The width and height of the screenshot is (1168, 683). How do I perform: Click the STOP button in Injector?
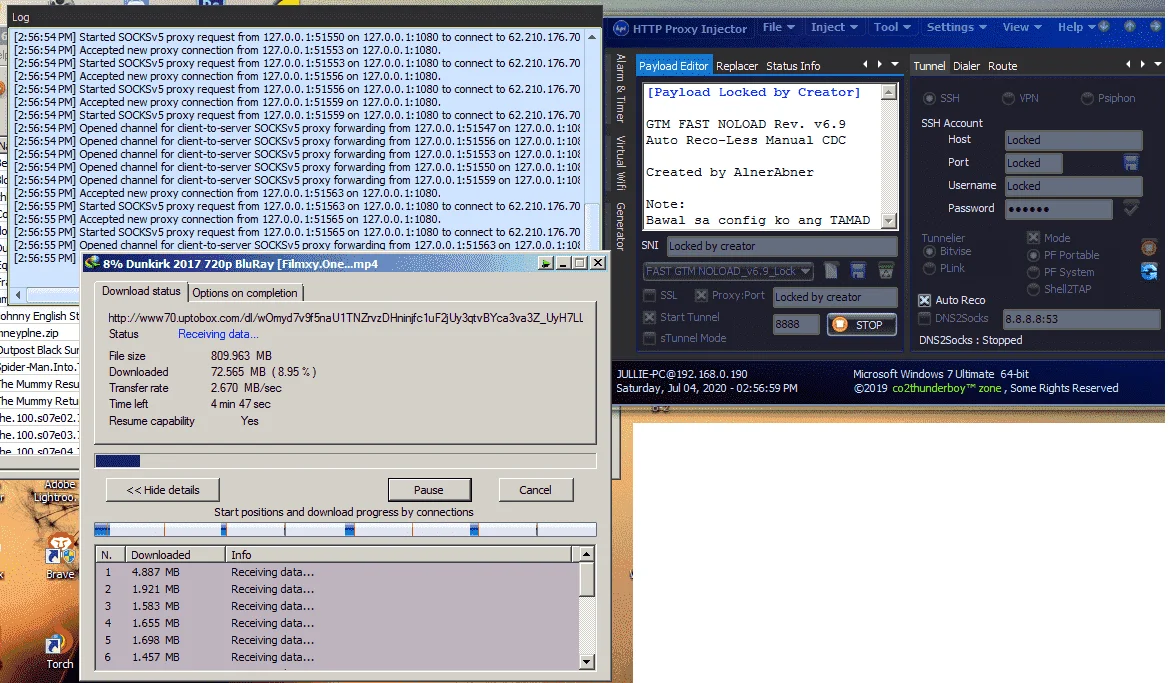[861, 325]
